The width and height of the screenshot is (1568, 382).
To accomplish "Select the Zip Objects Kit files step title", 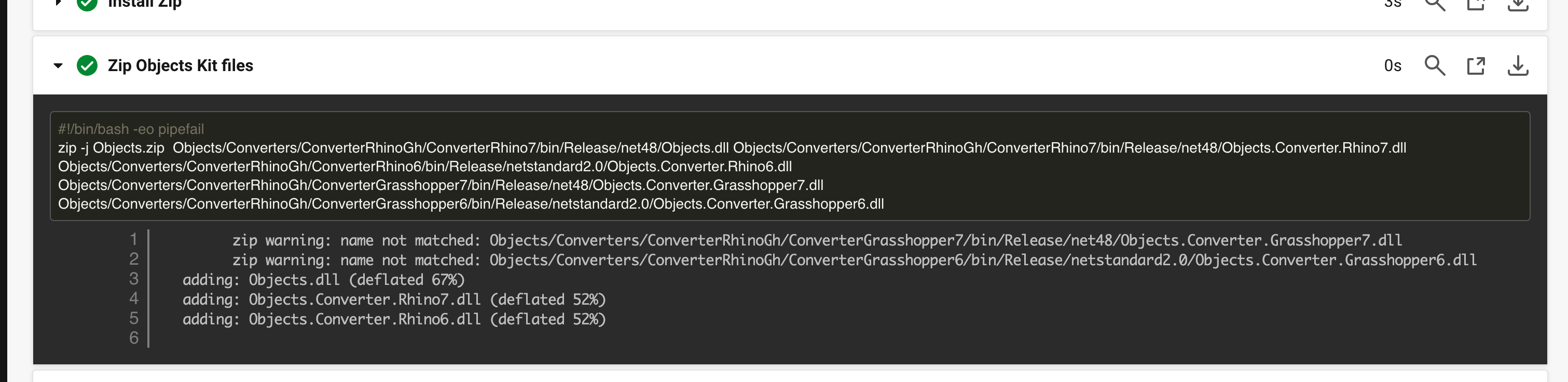I will (180, 65).
